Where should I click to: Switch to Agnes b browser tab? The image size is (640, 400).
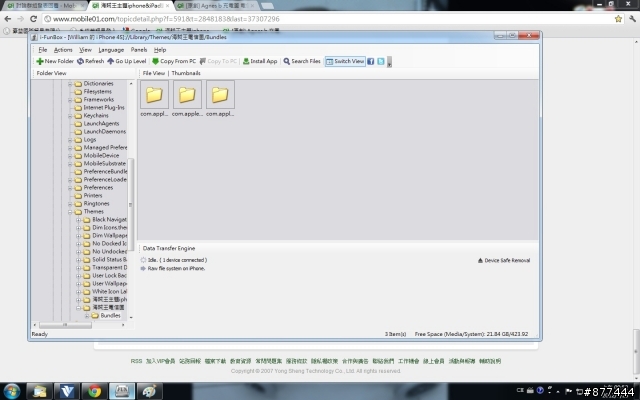point(215,6)
